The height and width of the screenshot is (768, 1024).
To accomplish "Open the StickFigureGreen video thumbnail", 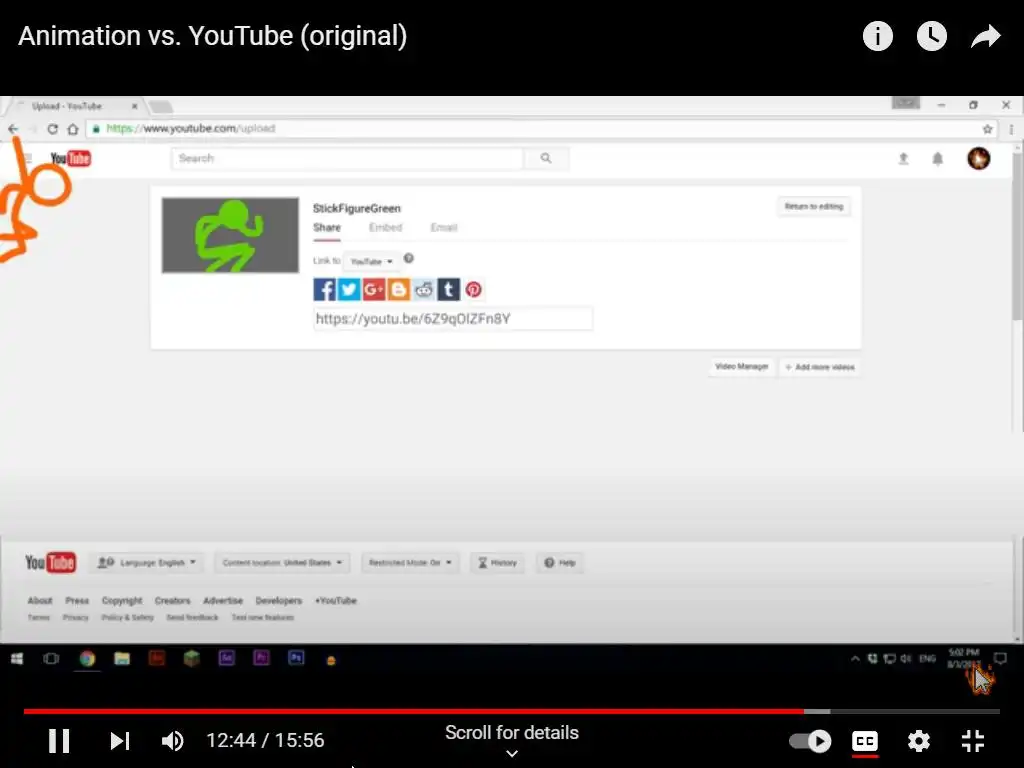I will [231, 235].
